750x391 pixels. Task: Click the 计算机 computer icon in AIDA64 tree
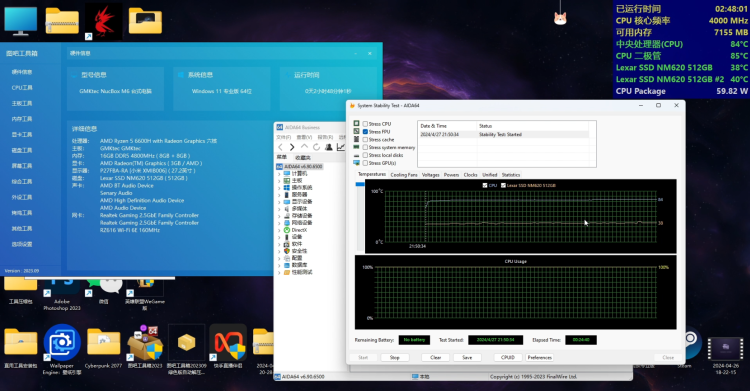(x=287, y=173)
